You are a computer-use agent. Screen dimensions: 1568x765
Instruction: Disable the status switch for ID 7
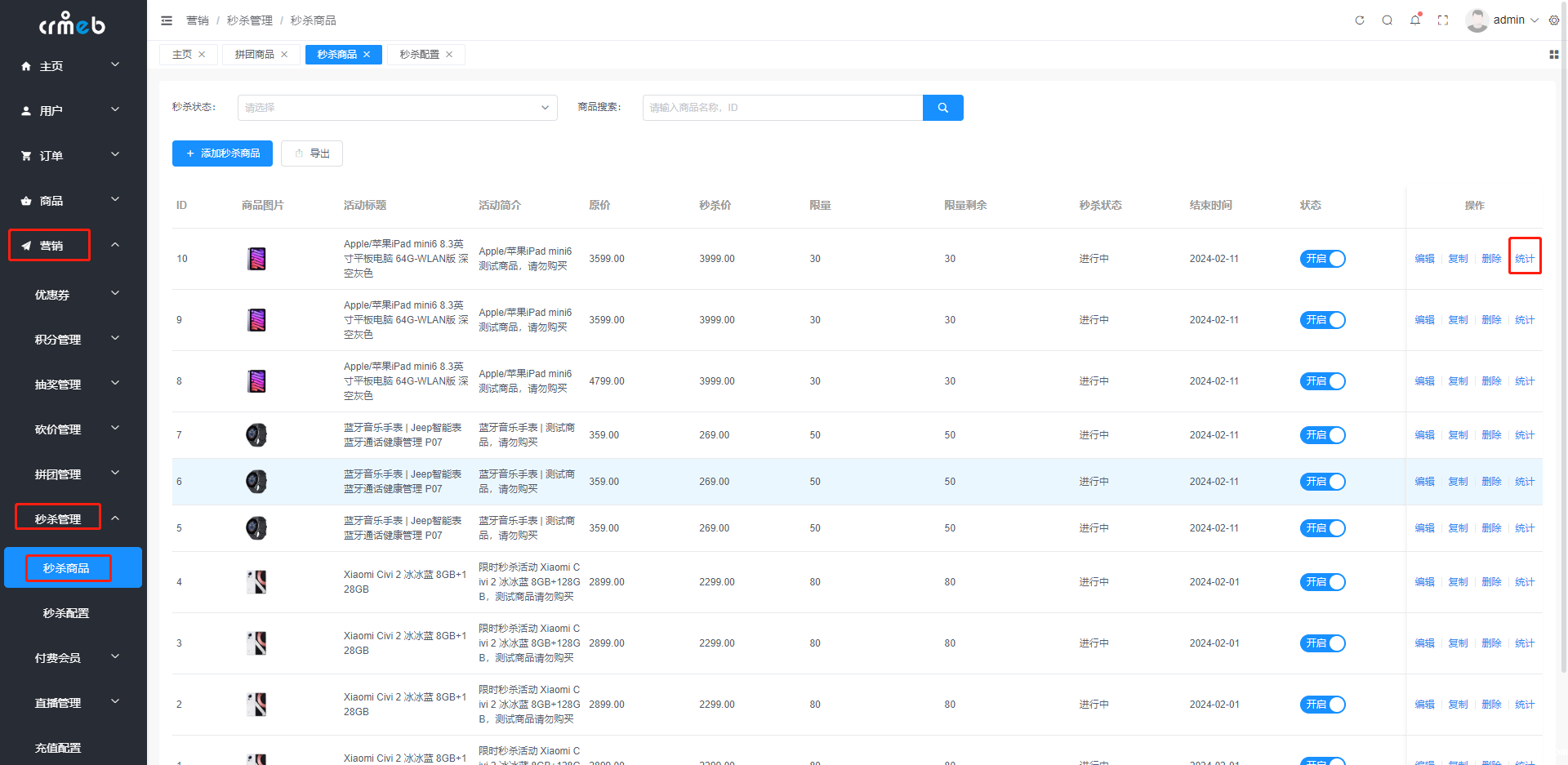point(1322,435)
